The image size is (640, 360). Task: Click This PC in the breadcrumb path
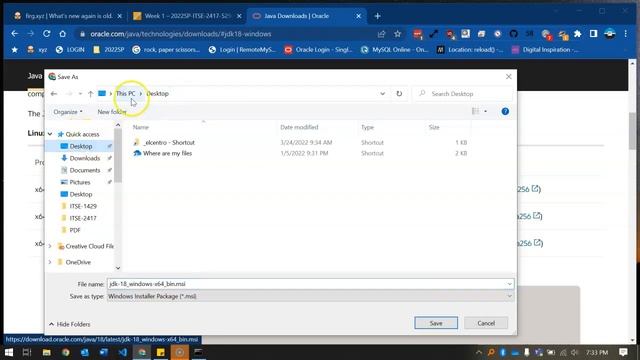[125, 93]
